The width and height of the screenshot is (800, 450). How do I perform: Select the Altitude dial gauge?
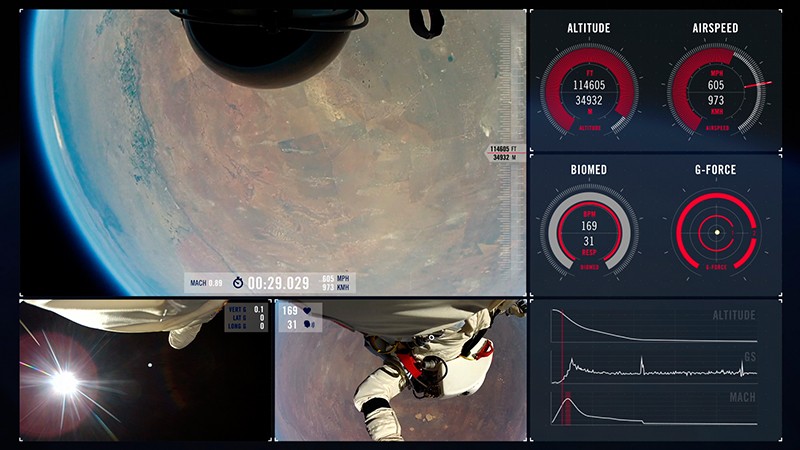(x=589, y=92)
